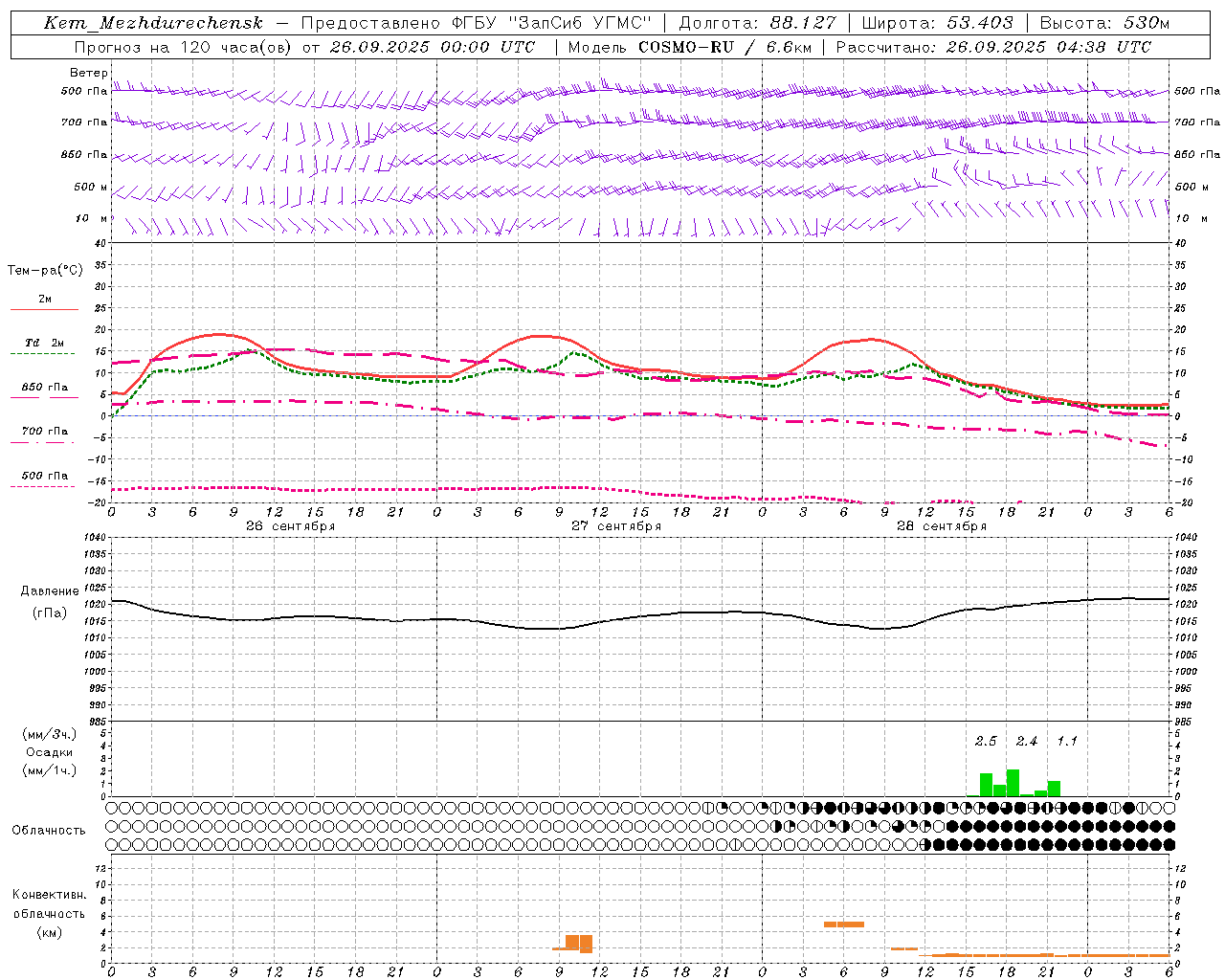This screenshot has height=980, width=1225.
Task: Click the red 2м temperature legend line
Action: [x=44, y=309]
